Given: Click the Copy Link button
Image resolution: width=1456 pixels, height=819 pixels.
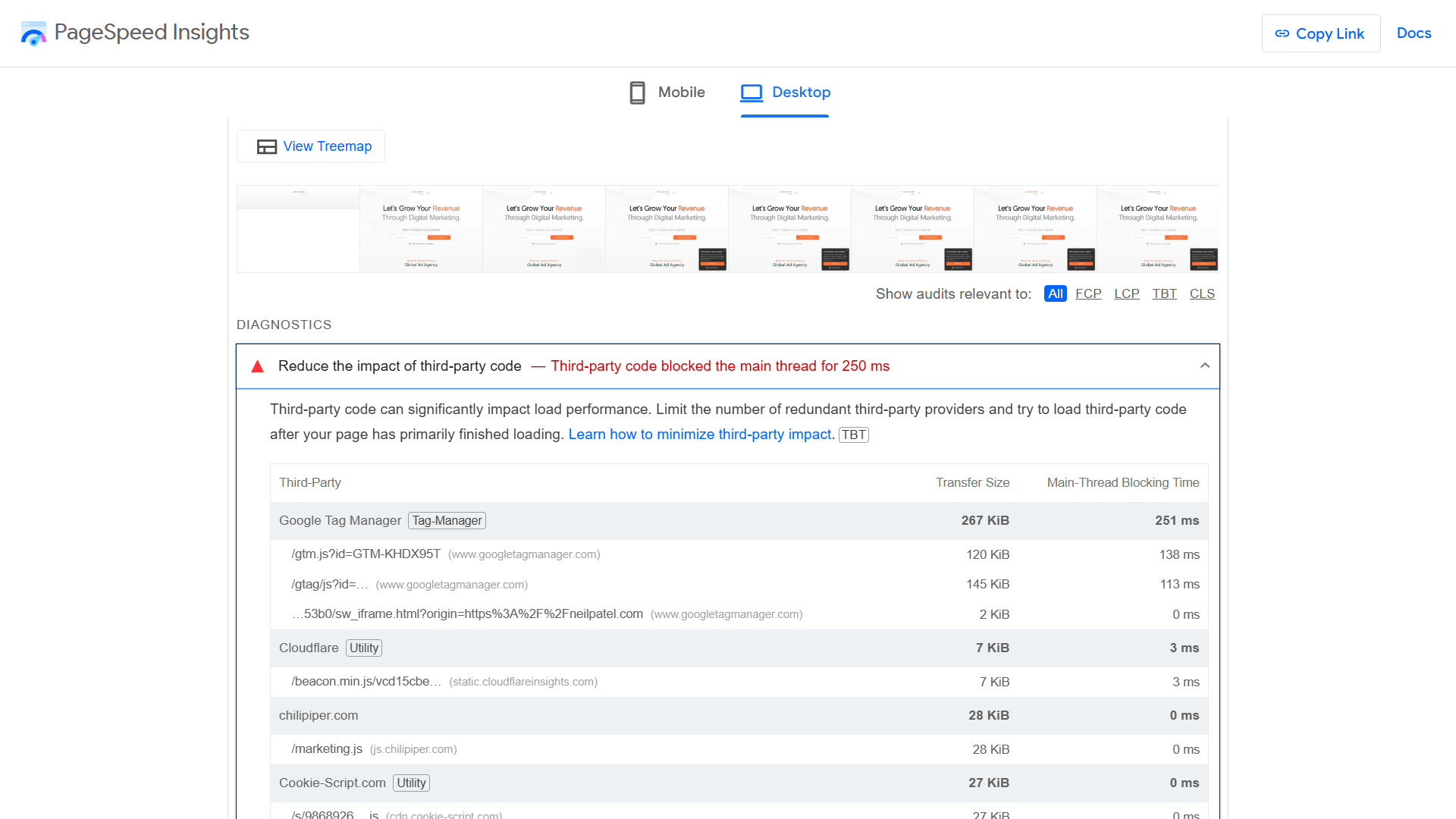Looking at the screenshot, I should (x=1321, y=33).
